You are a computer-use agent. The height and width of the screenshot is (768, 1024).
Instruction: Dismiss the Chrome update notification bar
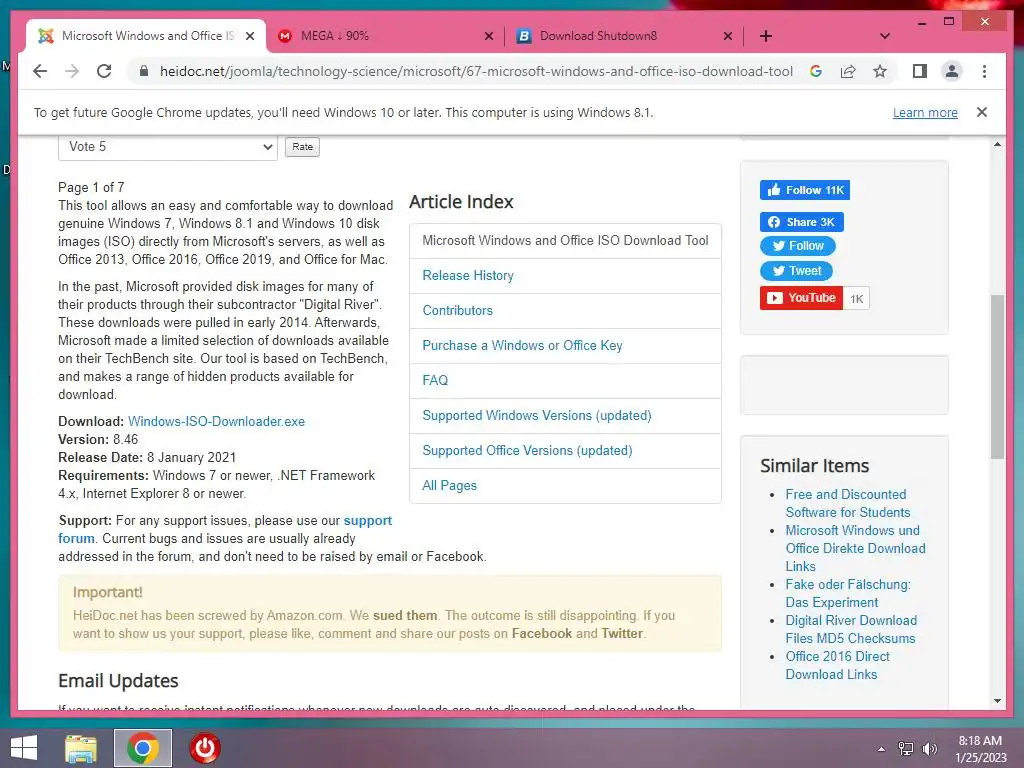982,112
